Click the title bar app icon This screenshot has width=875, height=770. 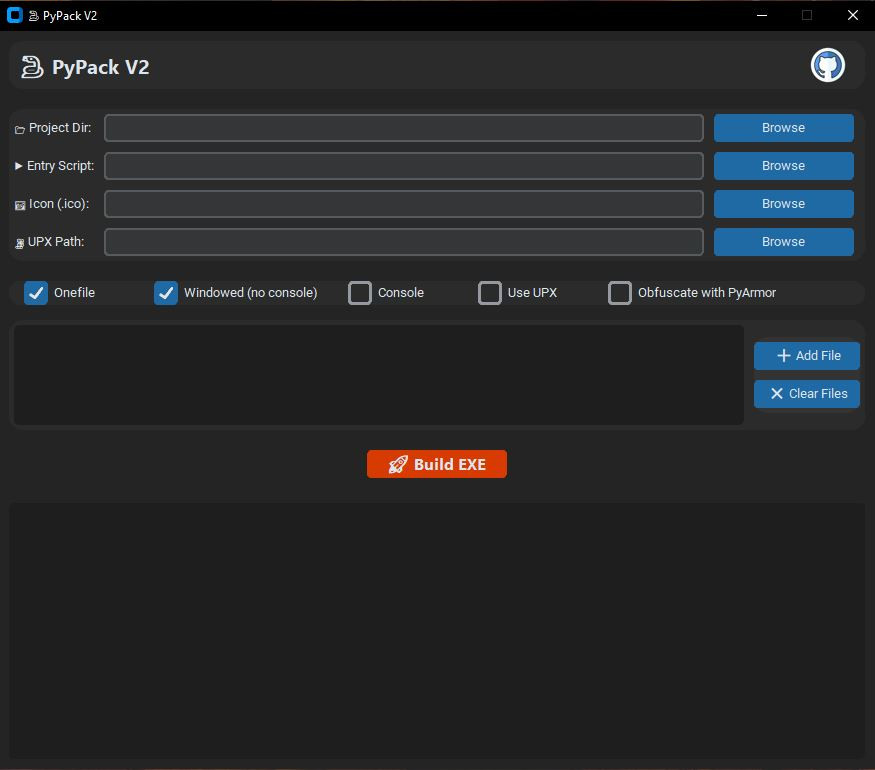(15, 15)
